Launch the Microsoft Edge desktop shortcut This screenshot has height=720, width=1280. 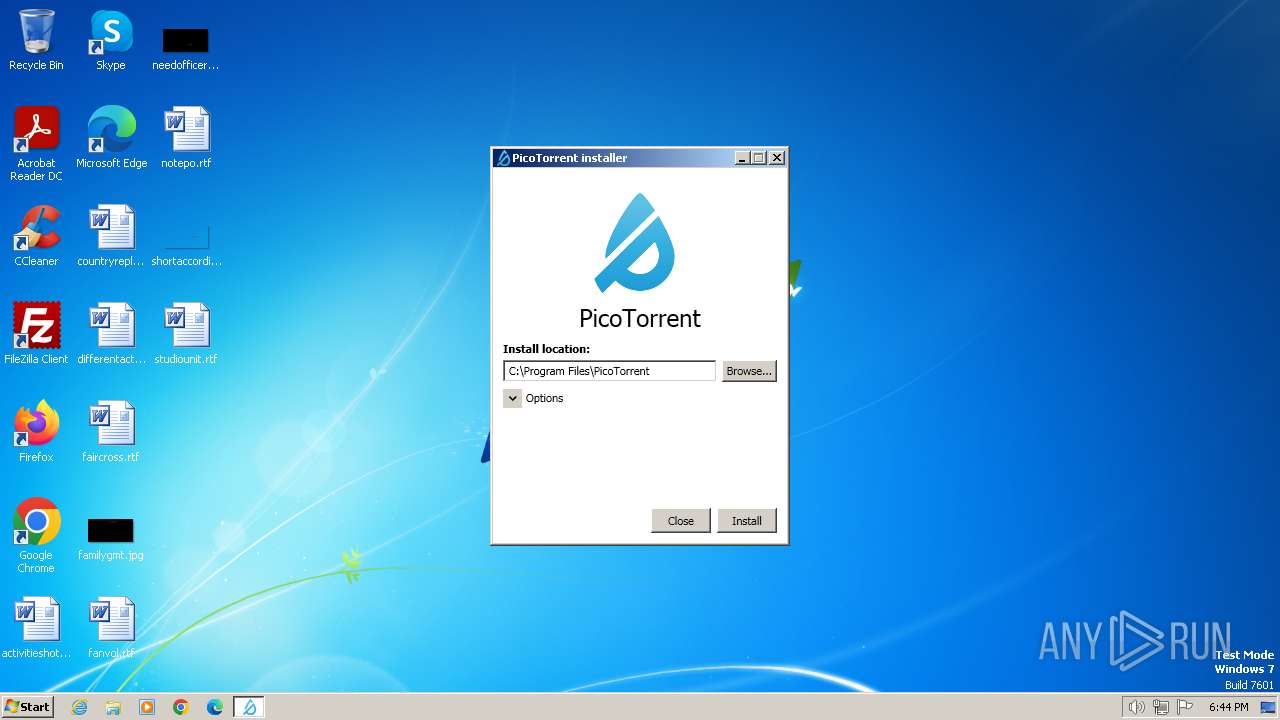point(111,138)
